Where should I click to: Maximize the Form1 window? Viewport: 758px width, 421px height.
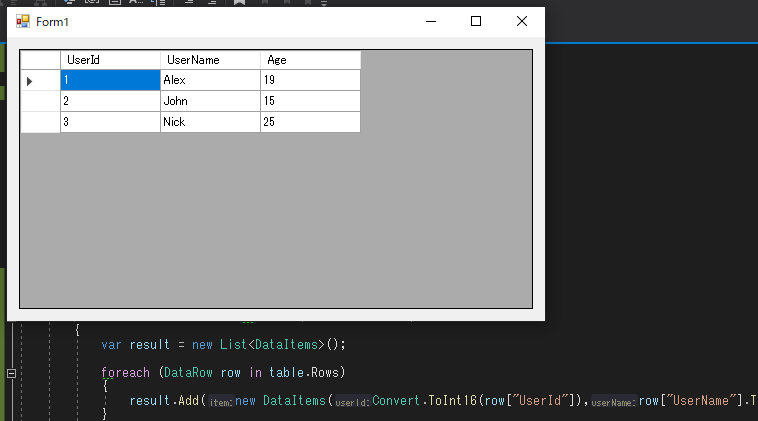476,21
